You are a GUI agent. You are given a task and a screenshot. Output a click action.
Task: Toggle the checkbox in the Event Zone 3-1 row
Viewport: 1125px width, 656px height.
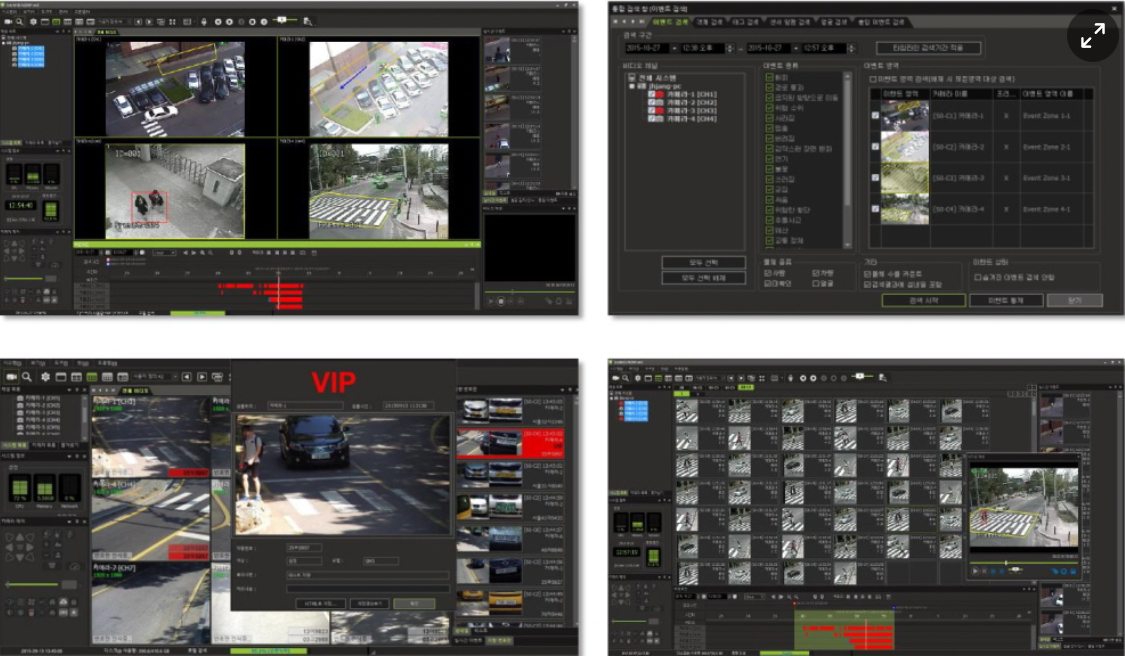pyautogui.click(x=875, y=177)
